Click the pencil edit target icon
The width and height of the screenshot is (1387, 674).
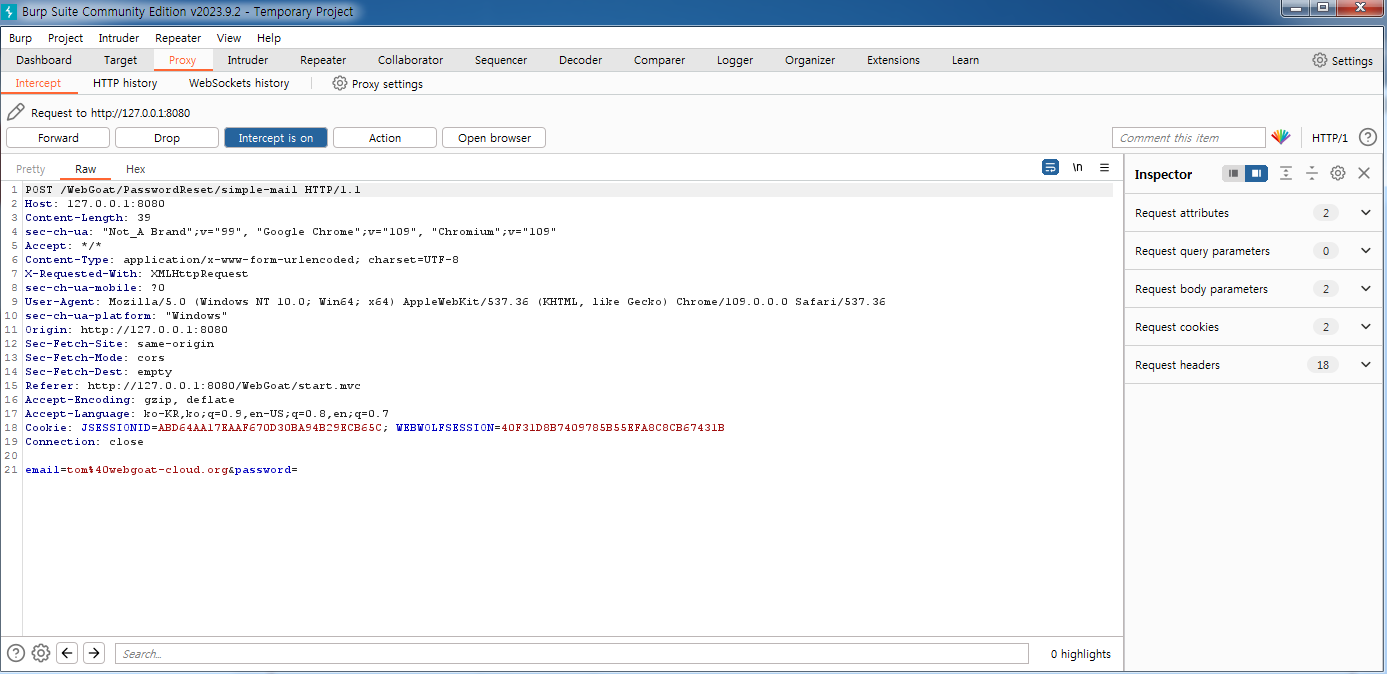[16, 112]
